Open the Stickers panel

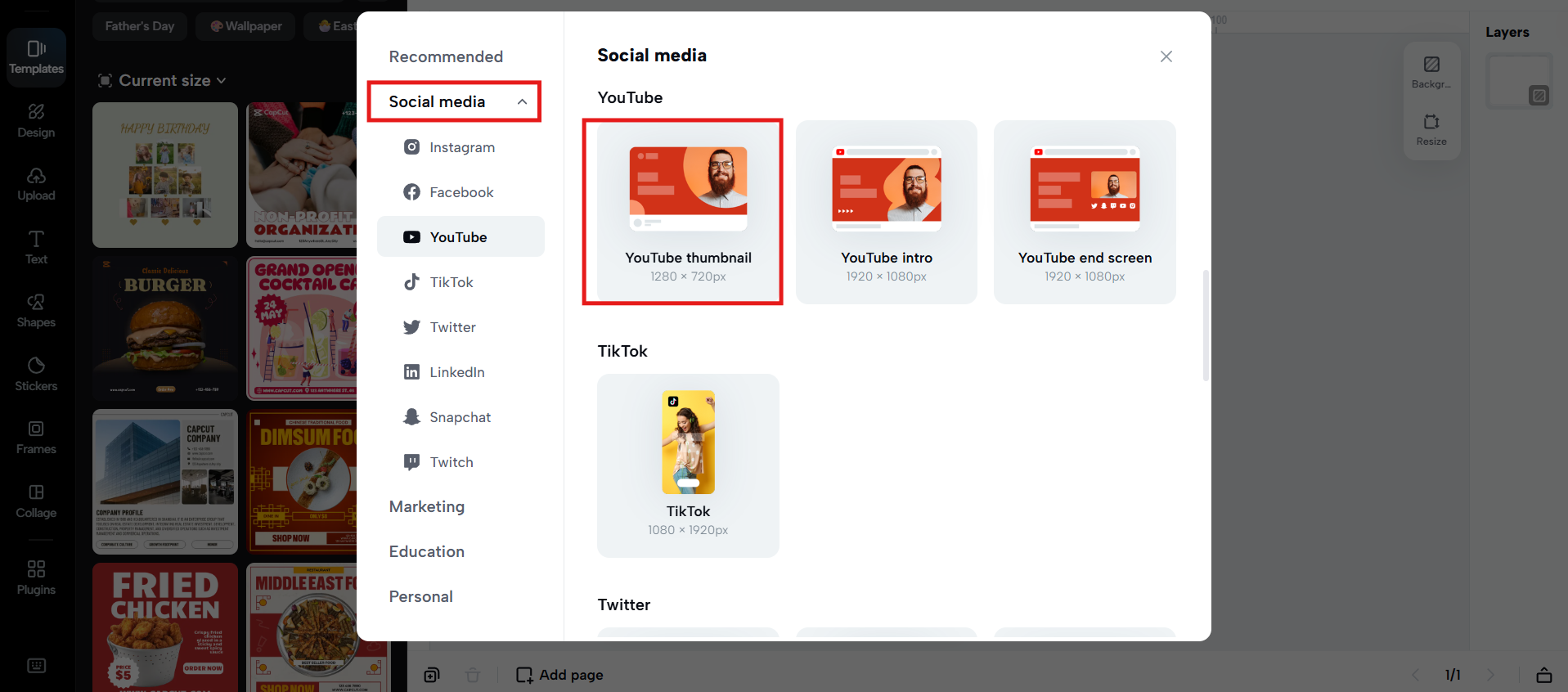(x=36, y=375)
